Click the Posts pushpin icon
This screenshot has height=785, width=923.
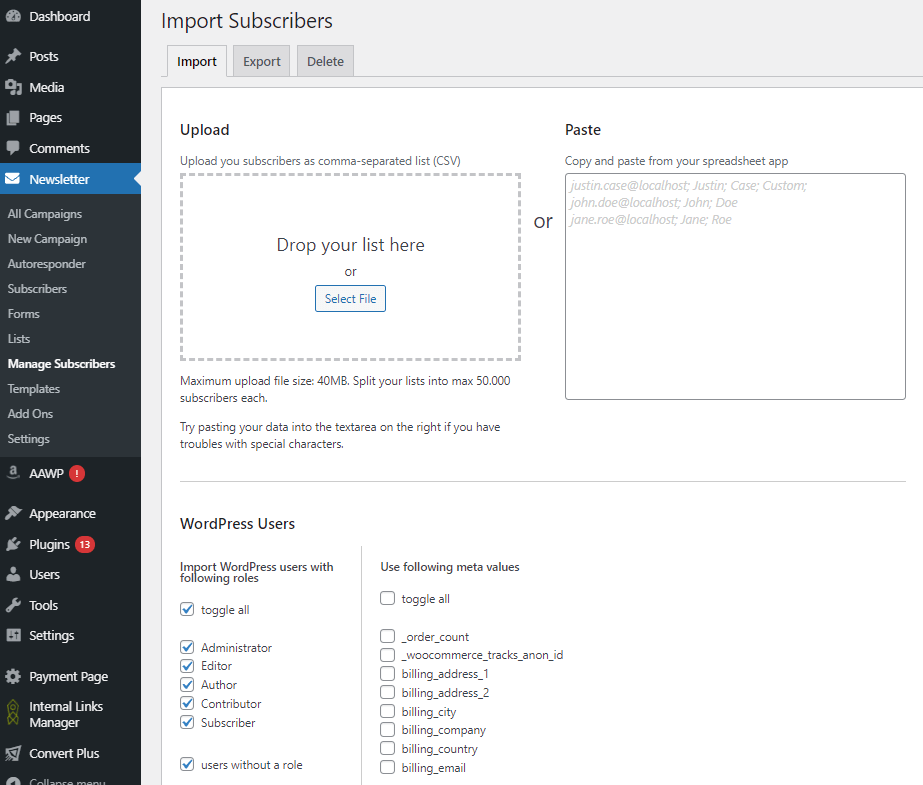tap(13, 57)
